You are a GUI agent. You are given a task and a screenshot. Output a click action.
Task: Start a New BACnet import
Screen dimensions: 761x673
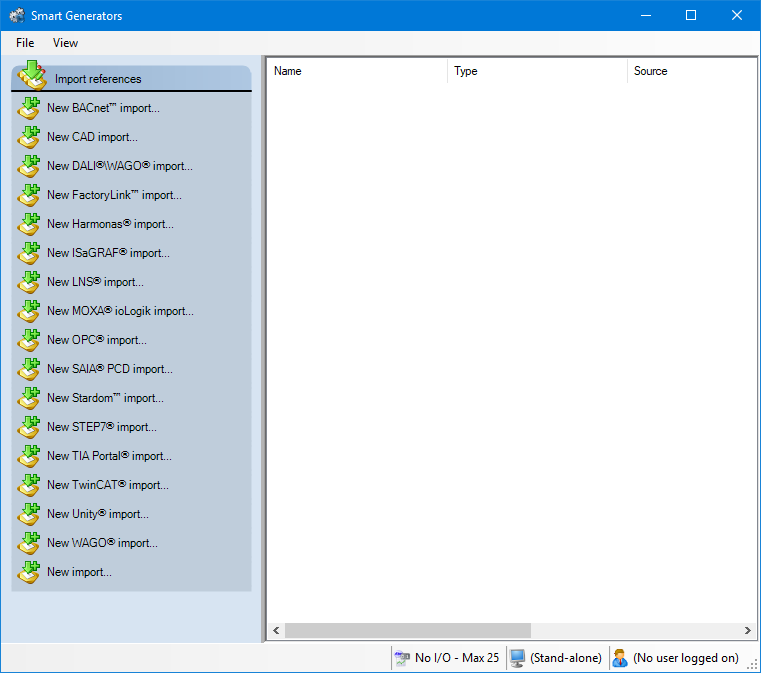[103, 108]
